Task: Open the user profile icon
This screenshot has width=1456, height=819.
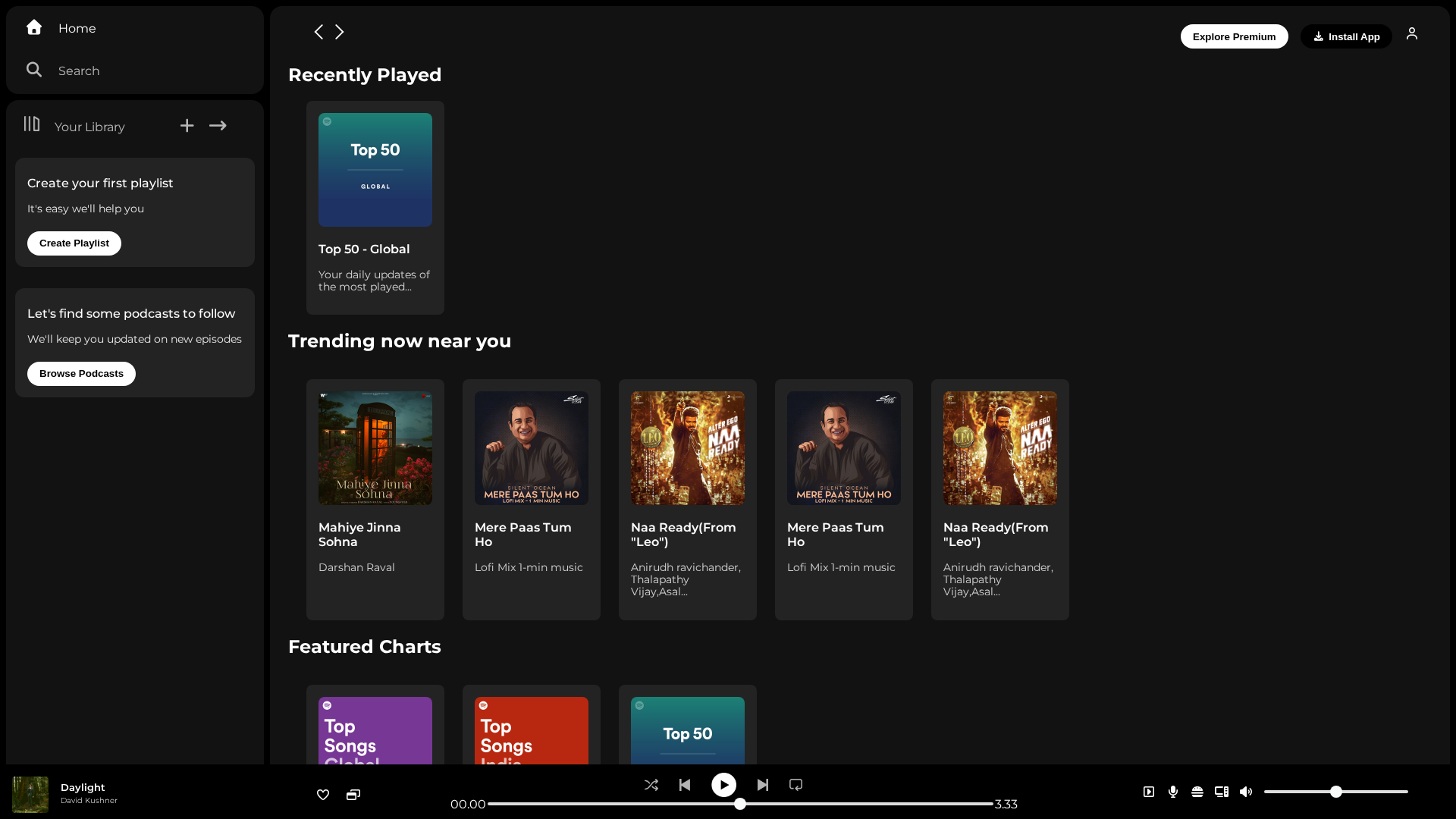Action: tap(1412, 33)
